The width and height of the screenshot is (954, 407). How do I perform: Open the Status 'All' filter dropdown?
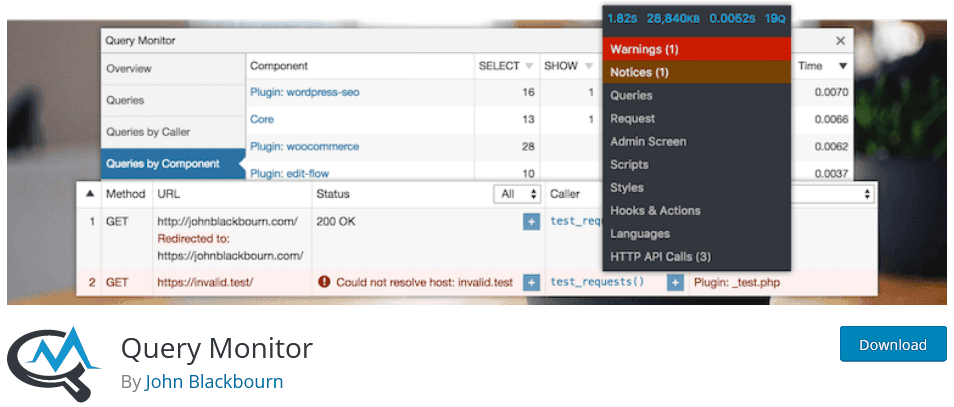519,193
